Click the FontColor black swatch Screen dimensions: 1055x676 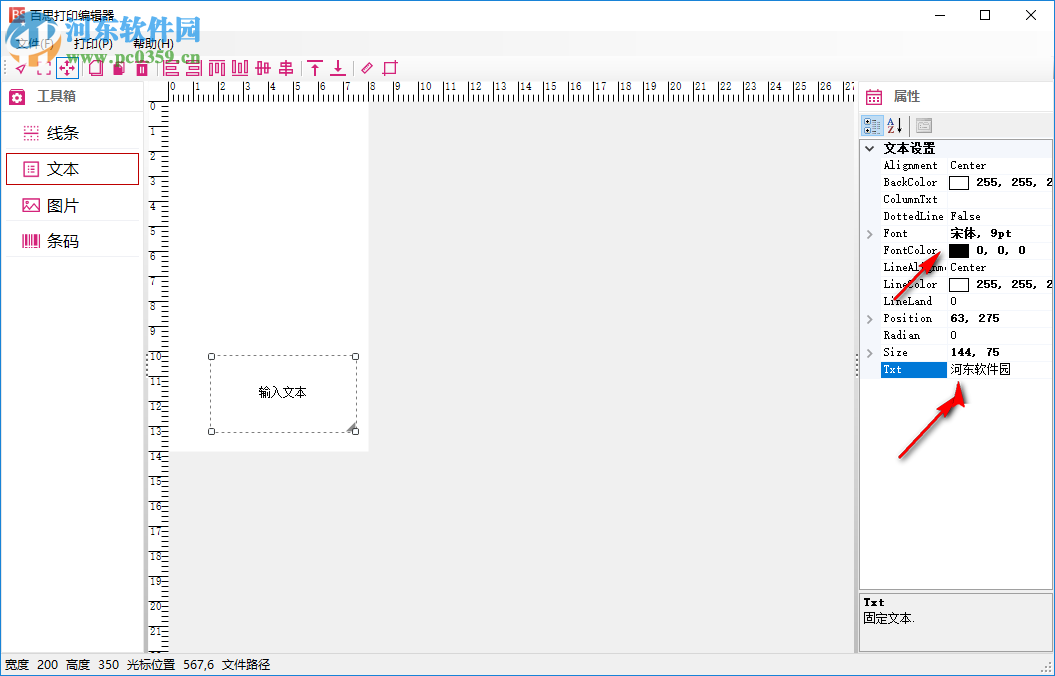point(959,250)
